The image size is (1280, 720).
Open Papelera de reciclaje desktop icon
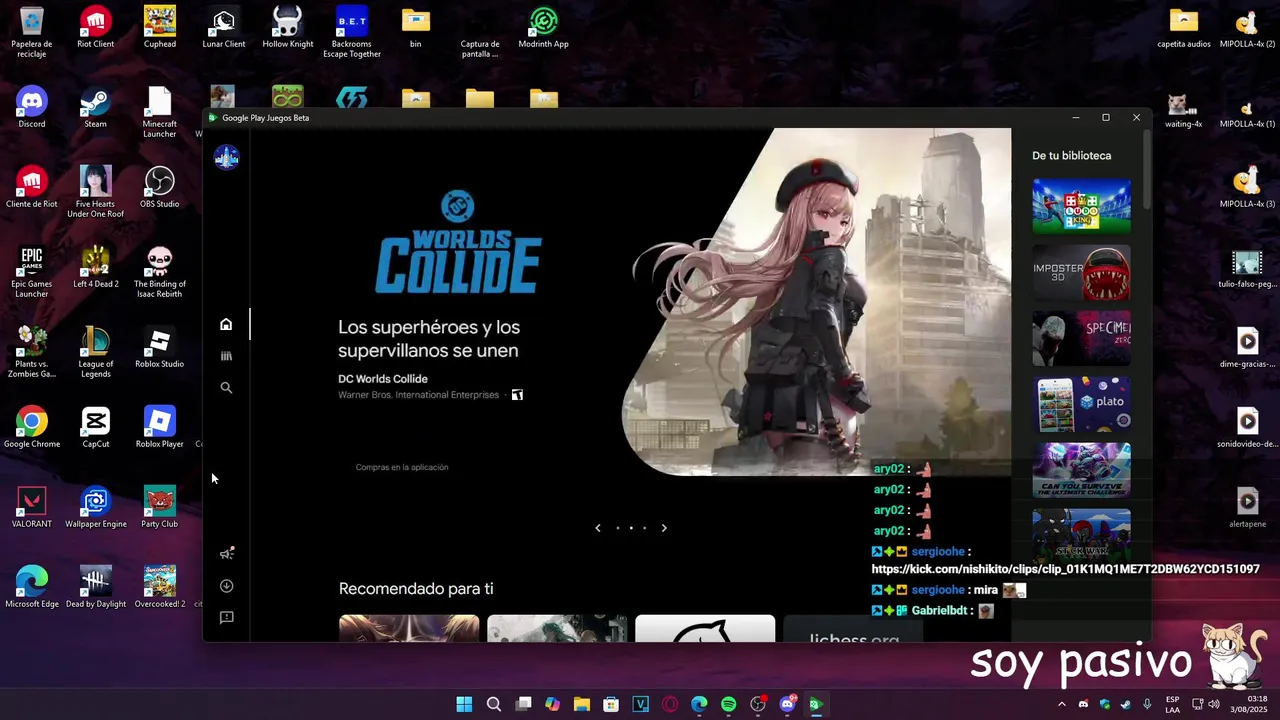[x=32, y=32]
